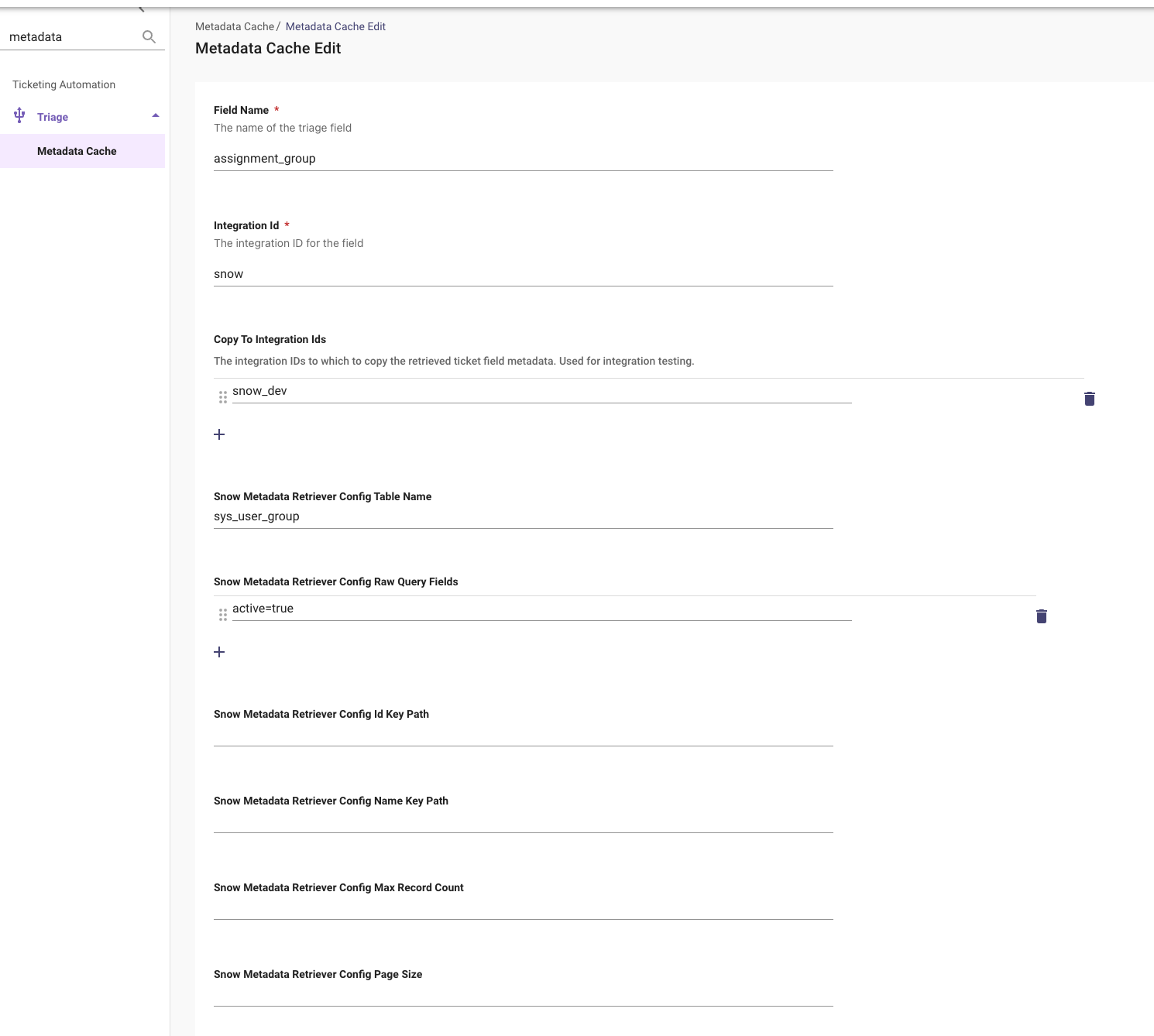Viewport: 1154px width, 1036px height.
Task: Add a new Copy To Integration Id
Action: tap(219, 434)
